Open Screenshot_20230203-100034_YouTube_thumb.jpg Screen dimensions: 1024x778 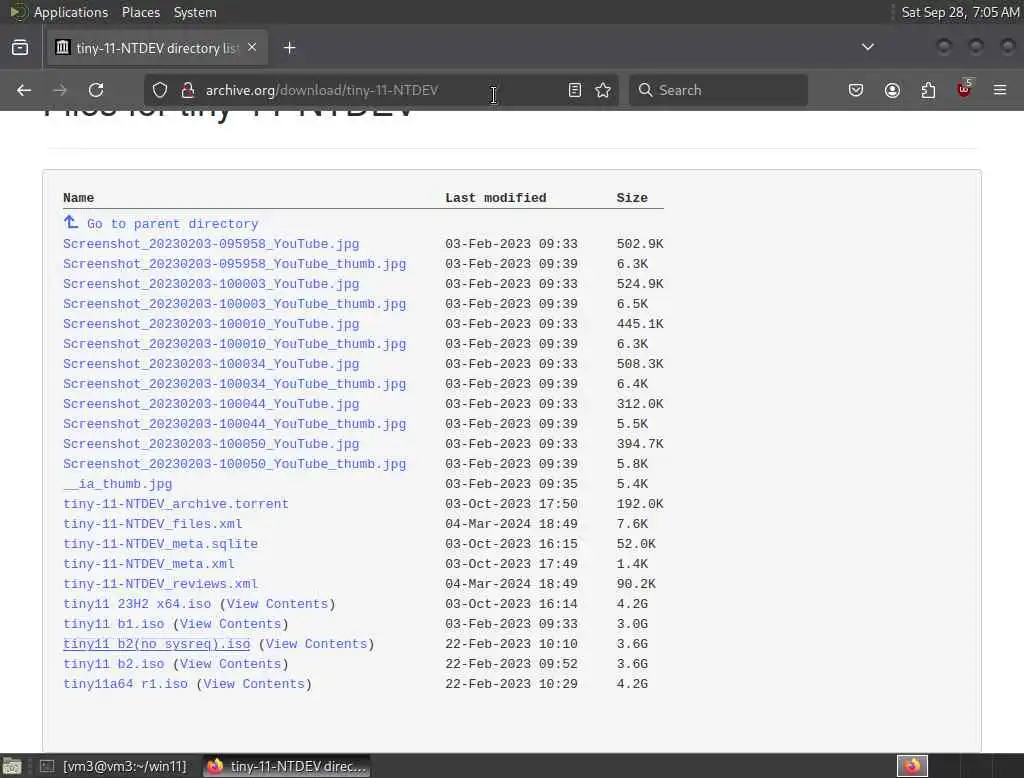click(234, 383)
